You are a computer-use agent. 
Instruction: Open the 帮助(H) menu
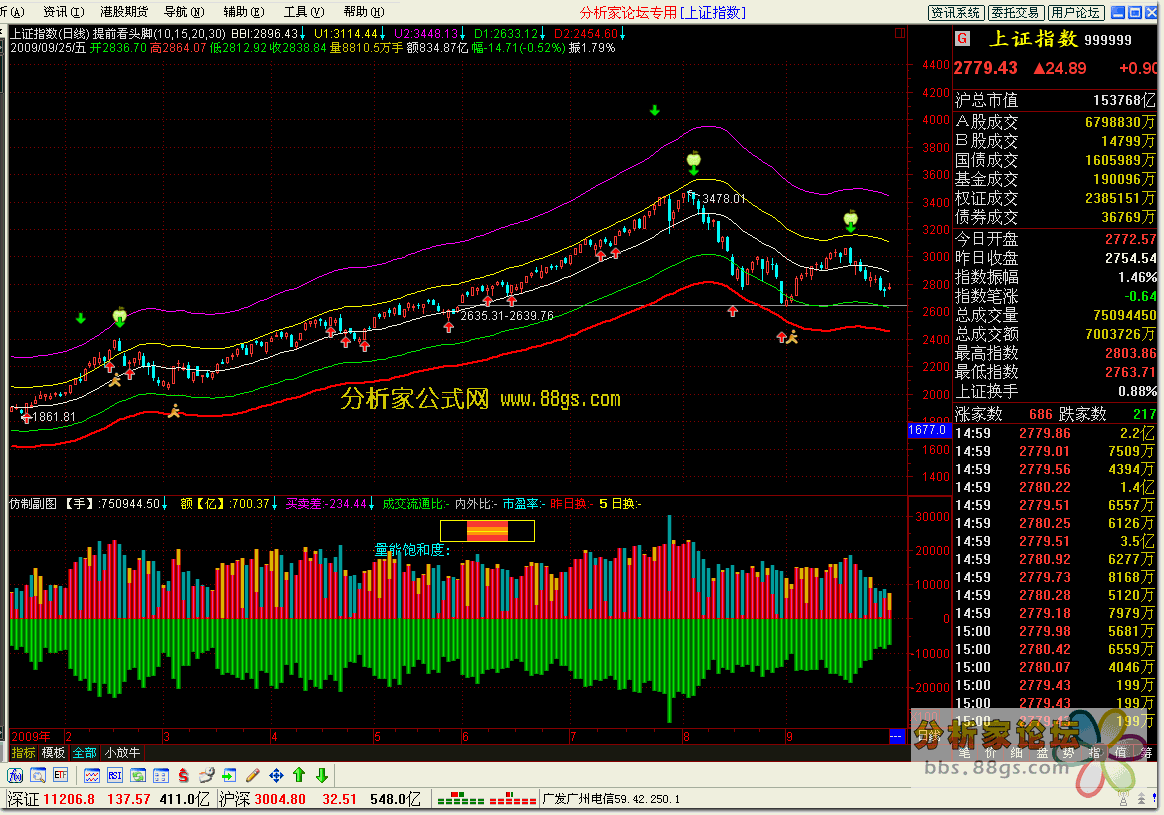[x=364, y=12]
